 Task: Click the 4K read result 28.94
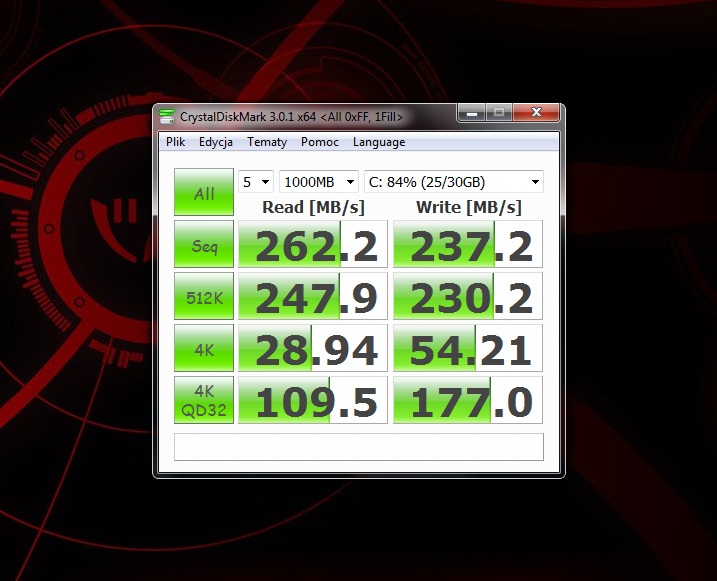click(x=313, y=348)
